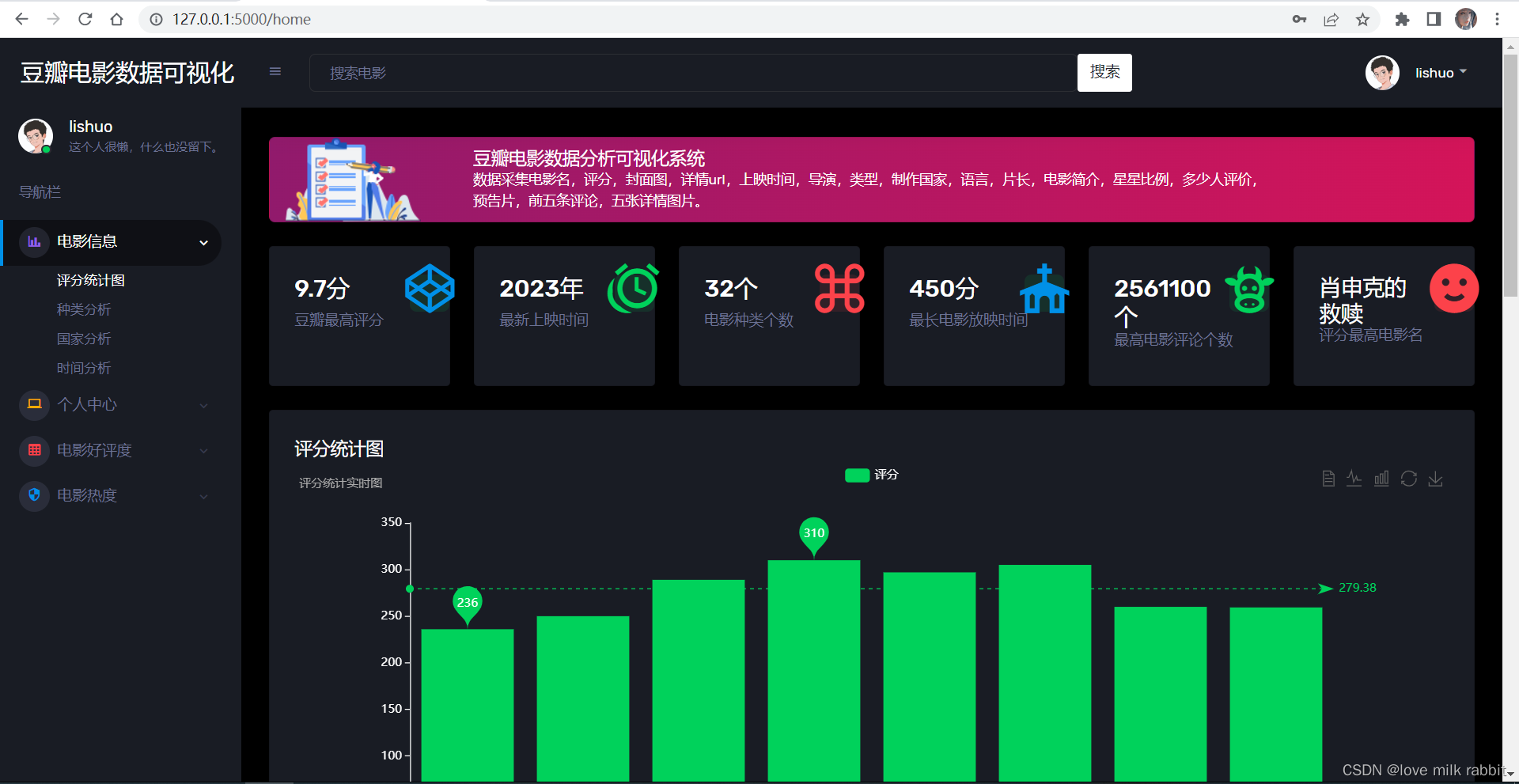Select the 时间分析 submenu item
Screen dimensions: 1519x784
(84, 368)
